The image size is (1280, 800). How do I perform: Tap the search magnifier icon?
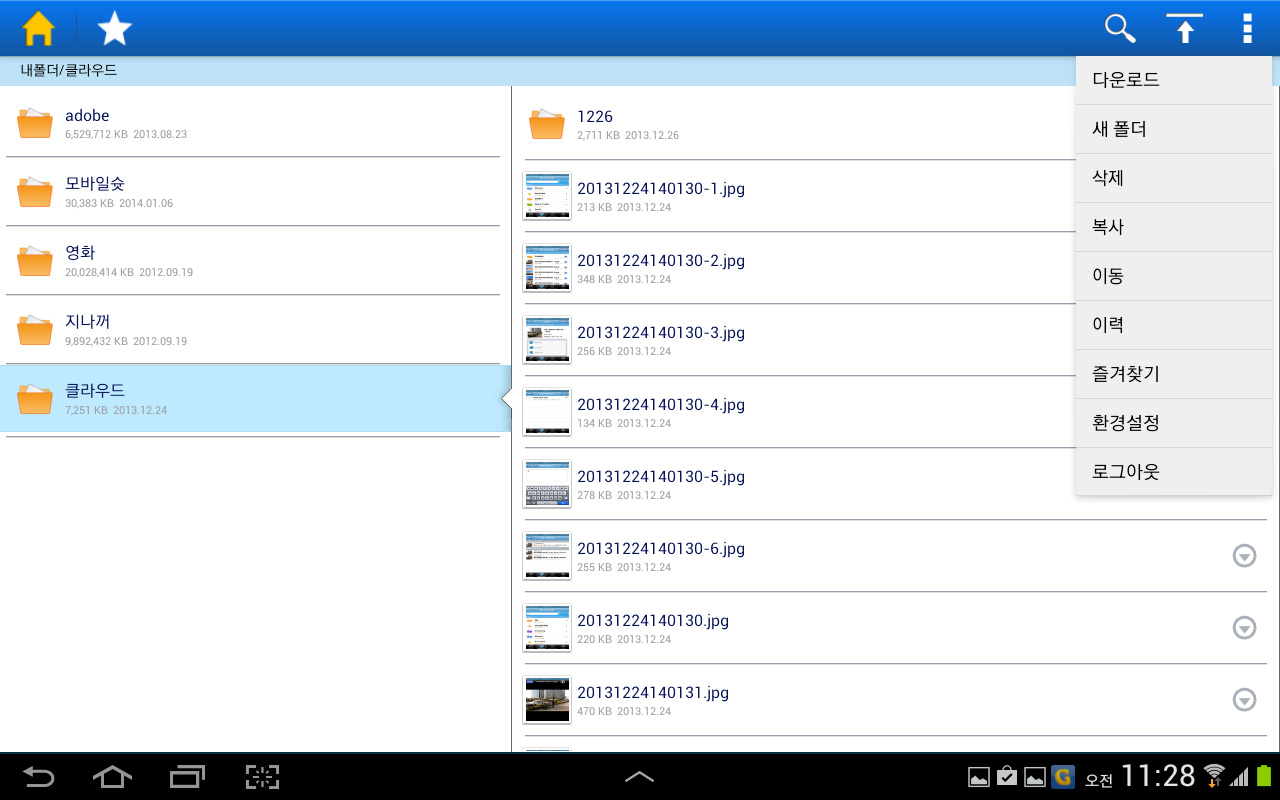(x=1120, y=29)
